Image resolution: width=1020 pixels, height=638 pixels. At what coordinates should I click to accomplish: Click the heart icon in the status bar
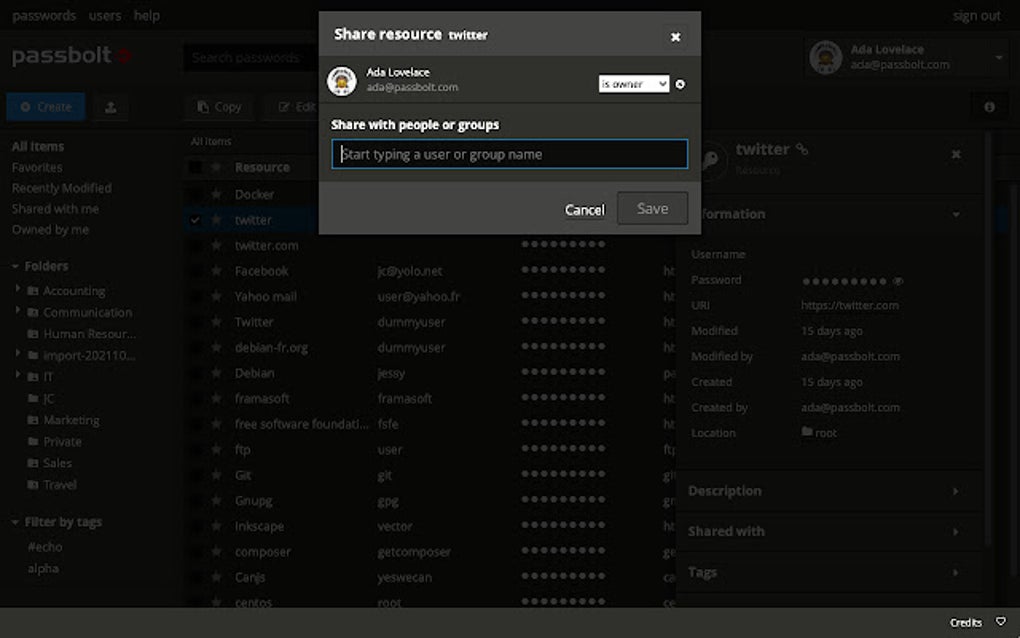pyautogui.click(x=1001, y=622)
